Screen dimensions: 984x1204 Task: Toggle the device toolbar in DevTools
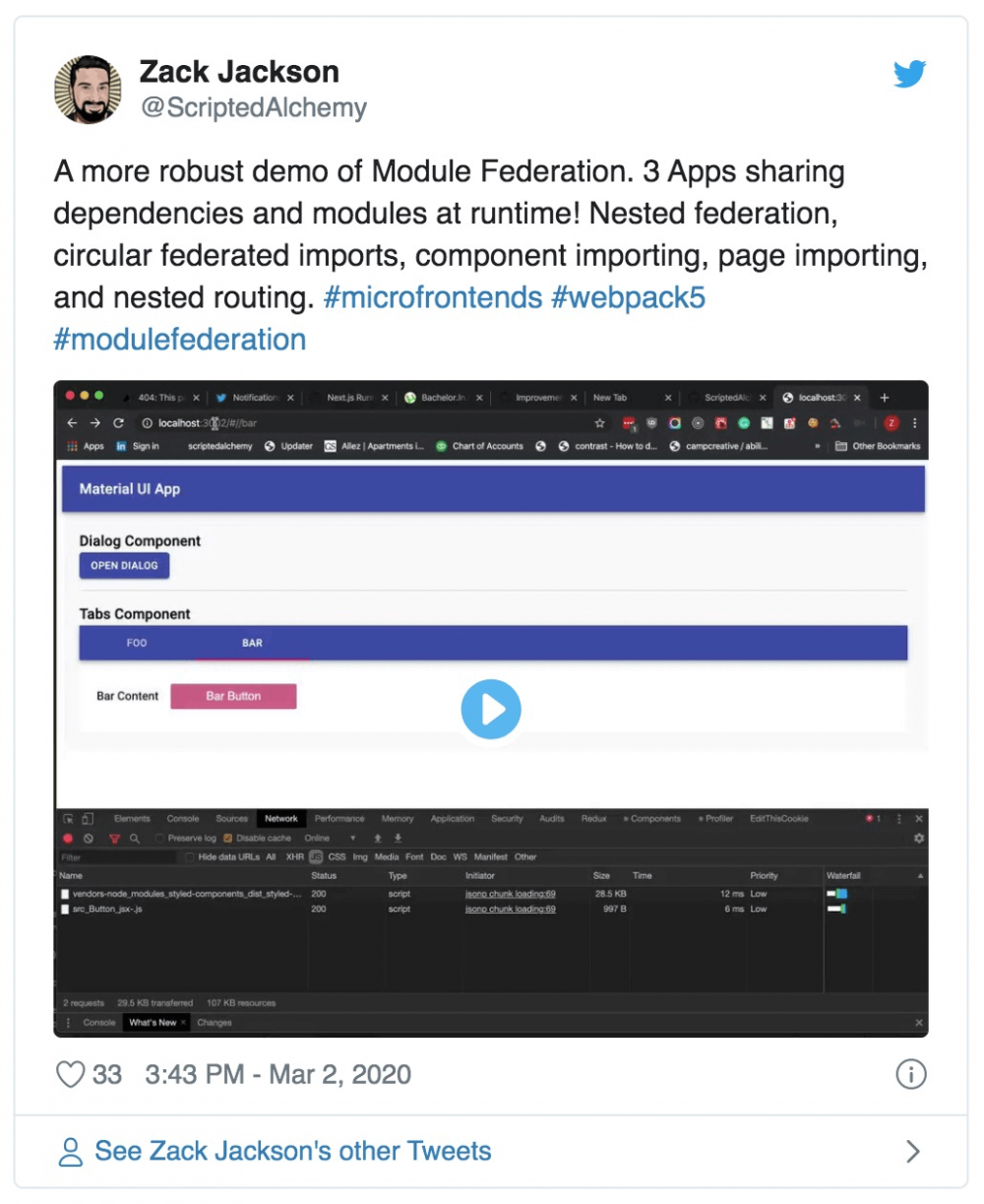(x=86, y=819)
